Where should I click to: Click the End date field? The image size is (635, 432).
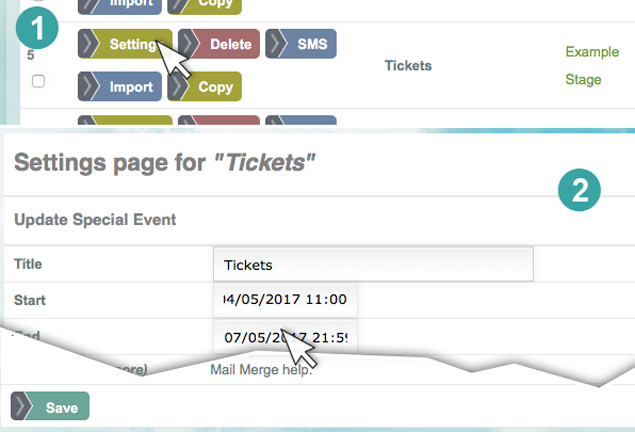285,338
